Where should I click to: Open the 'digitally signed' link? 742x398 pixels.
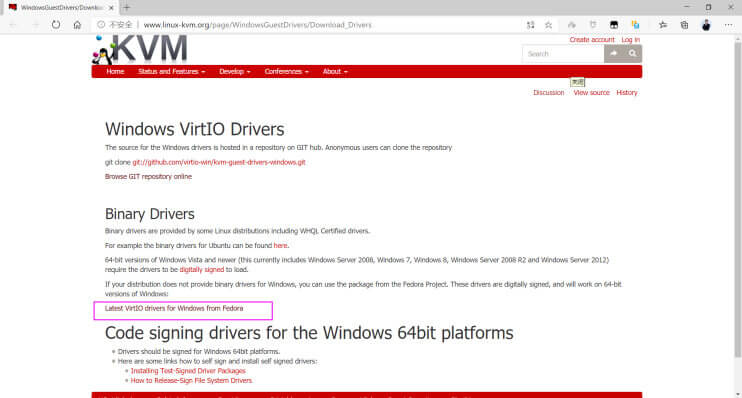coord(202,270)
